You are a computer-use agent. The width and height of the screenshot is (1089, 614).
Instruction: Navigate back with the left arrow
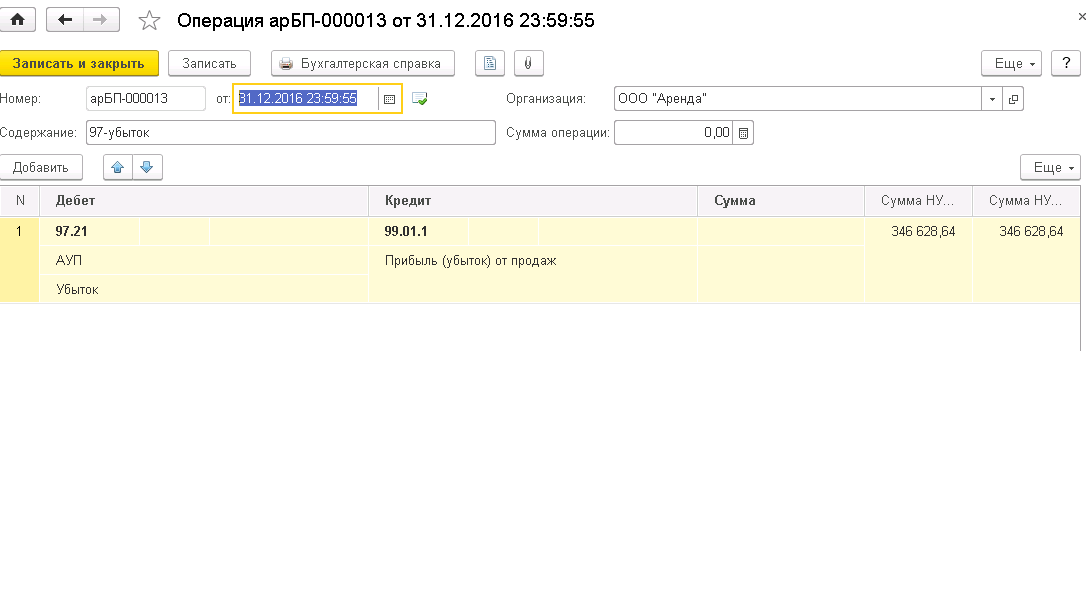click(66, 19)
